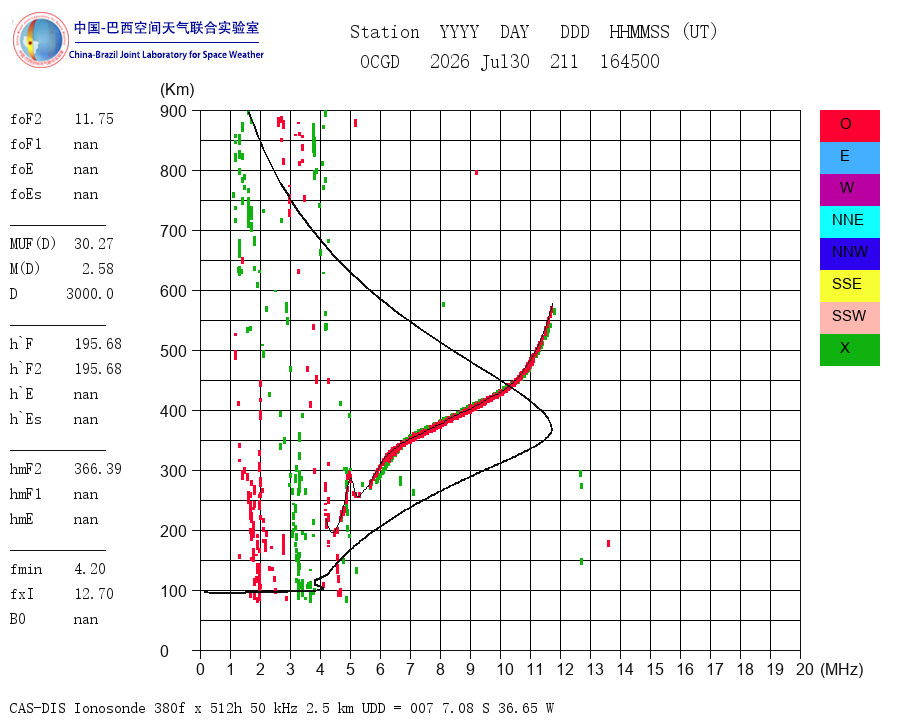The height and width of the screenshot is (720, 900).
Task: Click the timestamp 164500 in header
Action: [630, 62]
